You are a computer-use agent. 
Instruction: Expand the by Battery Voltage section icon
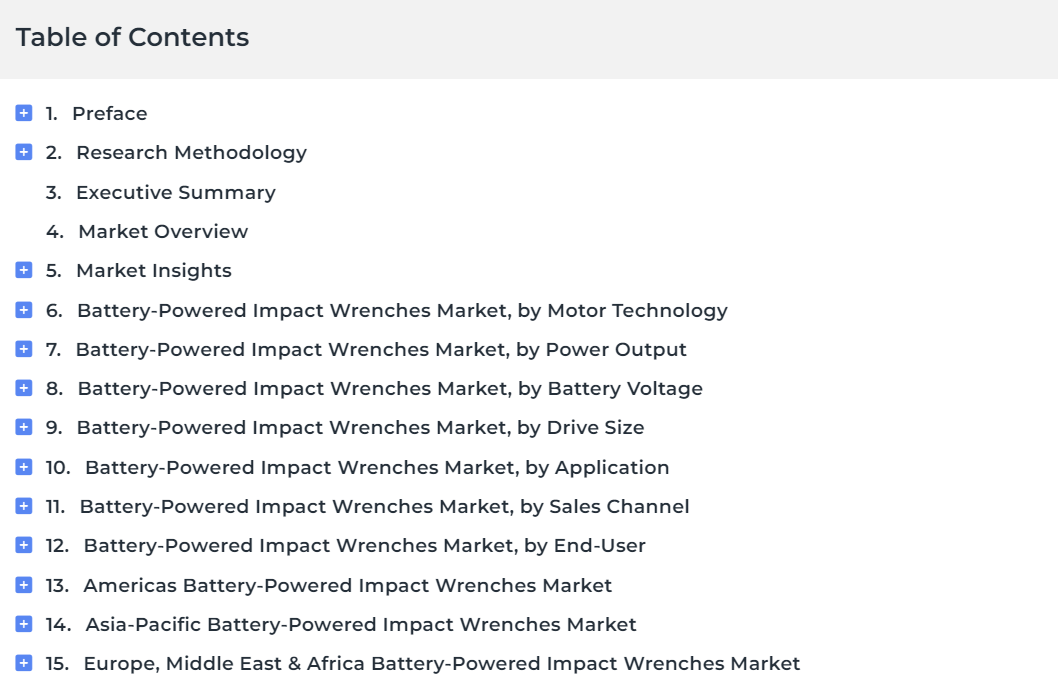[x=24, y=388]
